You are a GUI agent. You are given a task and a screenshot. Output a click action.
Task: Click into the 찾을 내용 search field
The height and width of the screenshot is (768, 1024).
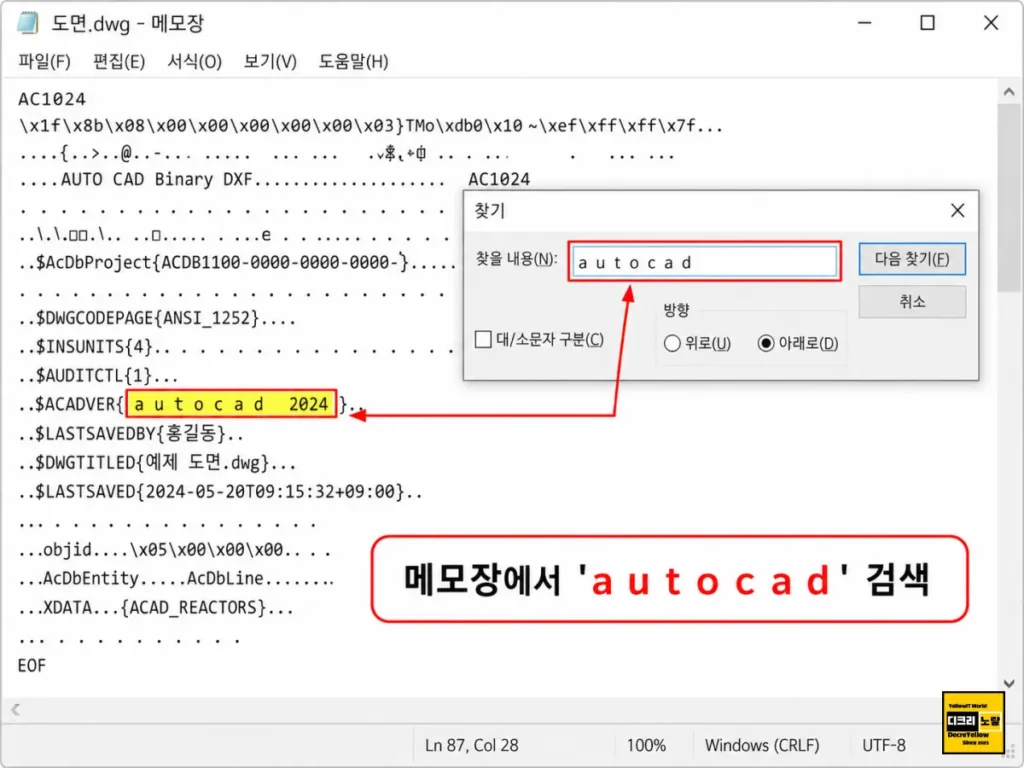click(x=705, y=262)
